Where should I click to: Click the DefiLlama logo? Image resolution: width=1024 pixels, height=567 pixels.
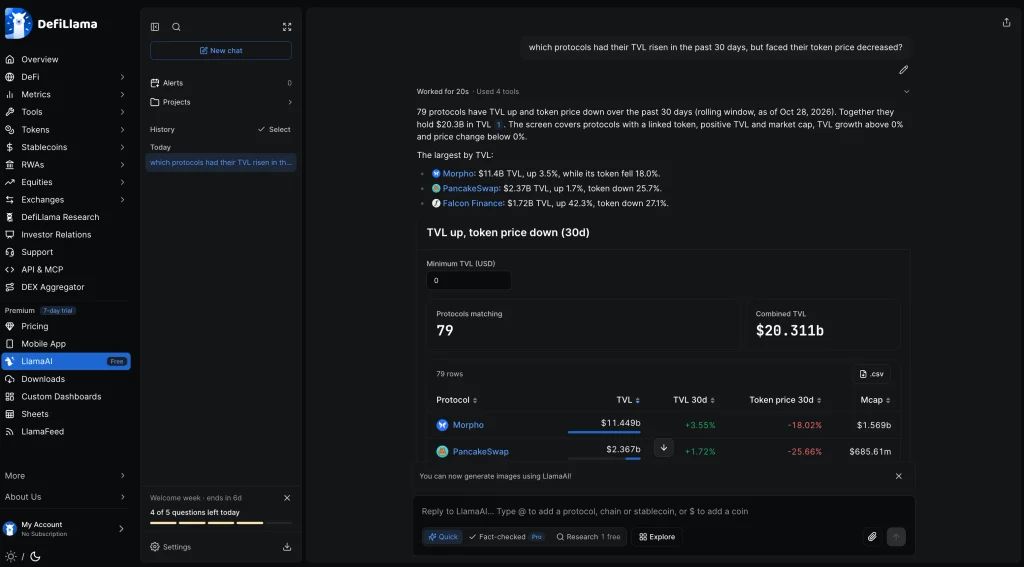coord(51,24)
